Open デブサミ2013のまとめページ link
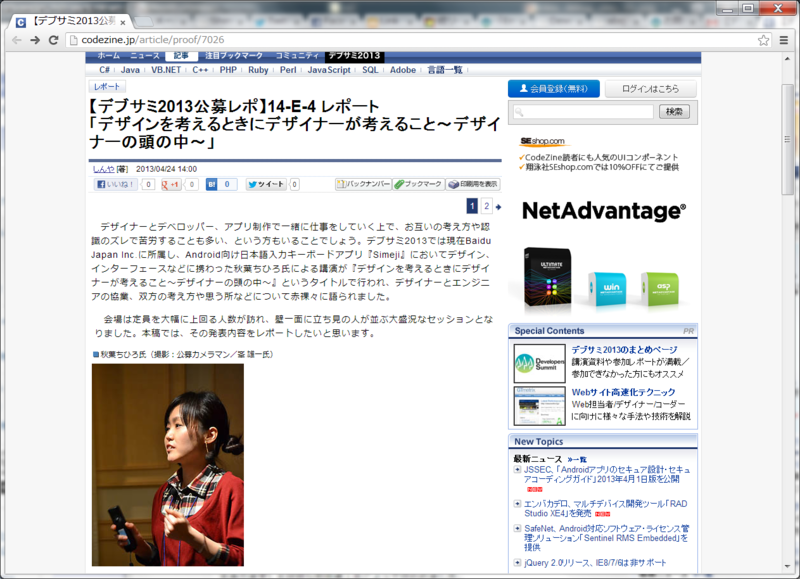This screenshot has height=579, width=800. coord(624,350)
